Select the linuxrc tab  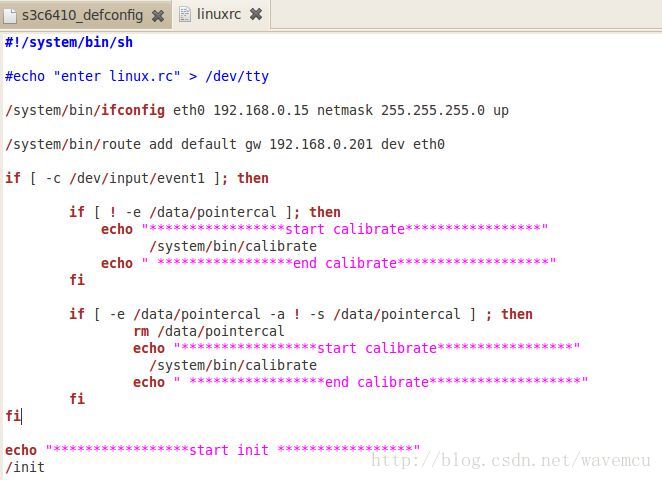(x=220, y=14)
